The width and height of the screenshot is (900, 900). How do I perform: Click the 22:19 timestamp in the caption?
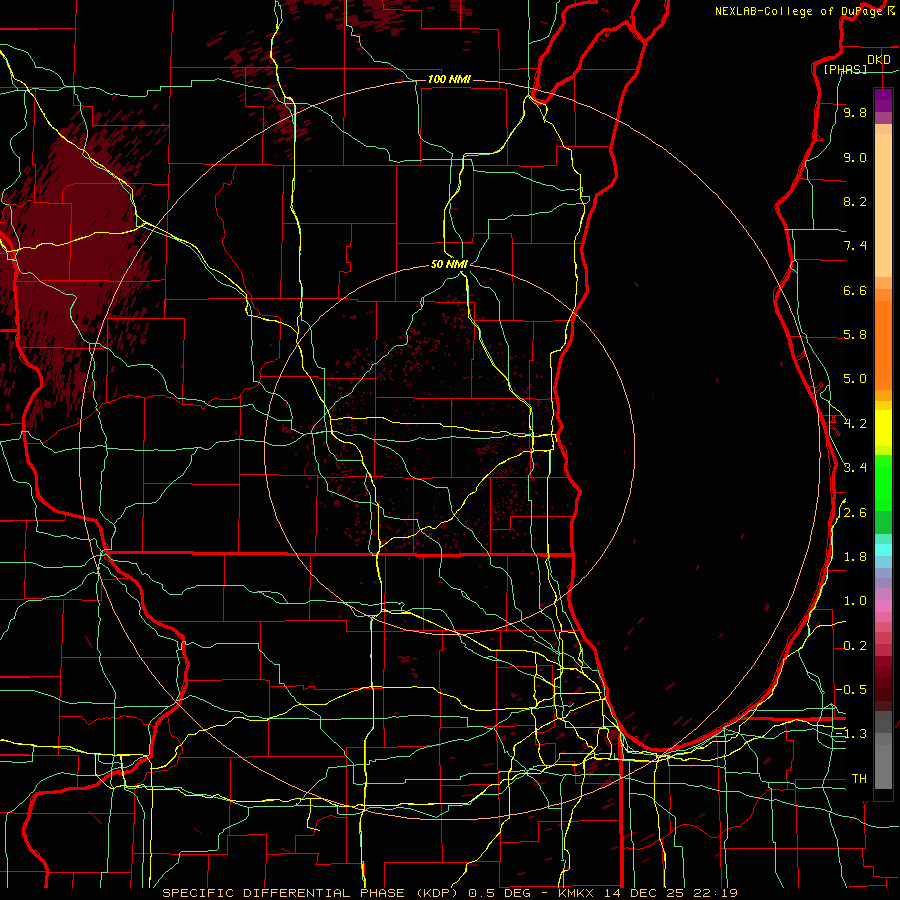pos(717,893)
